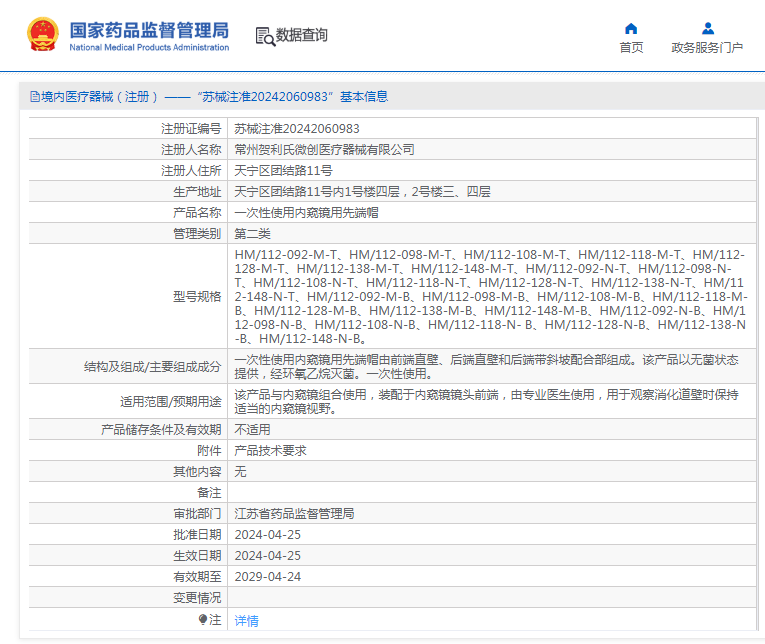Image resolution: width=765 pixels, height=644 pixels.
Task: Click the 政务服务门户 text label
Action: coord(707,47)
